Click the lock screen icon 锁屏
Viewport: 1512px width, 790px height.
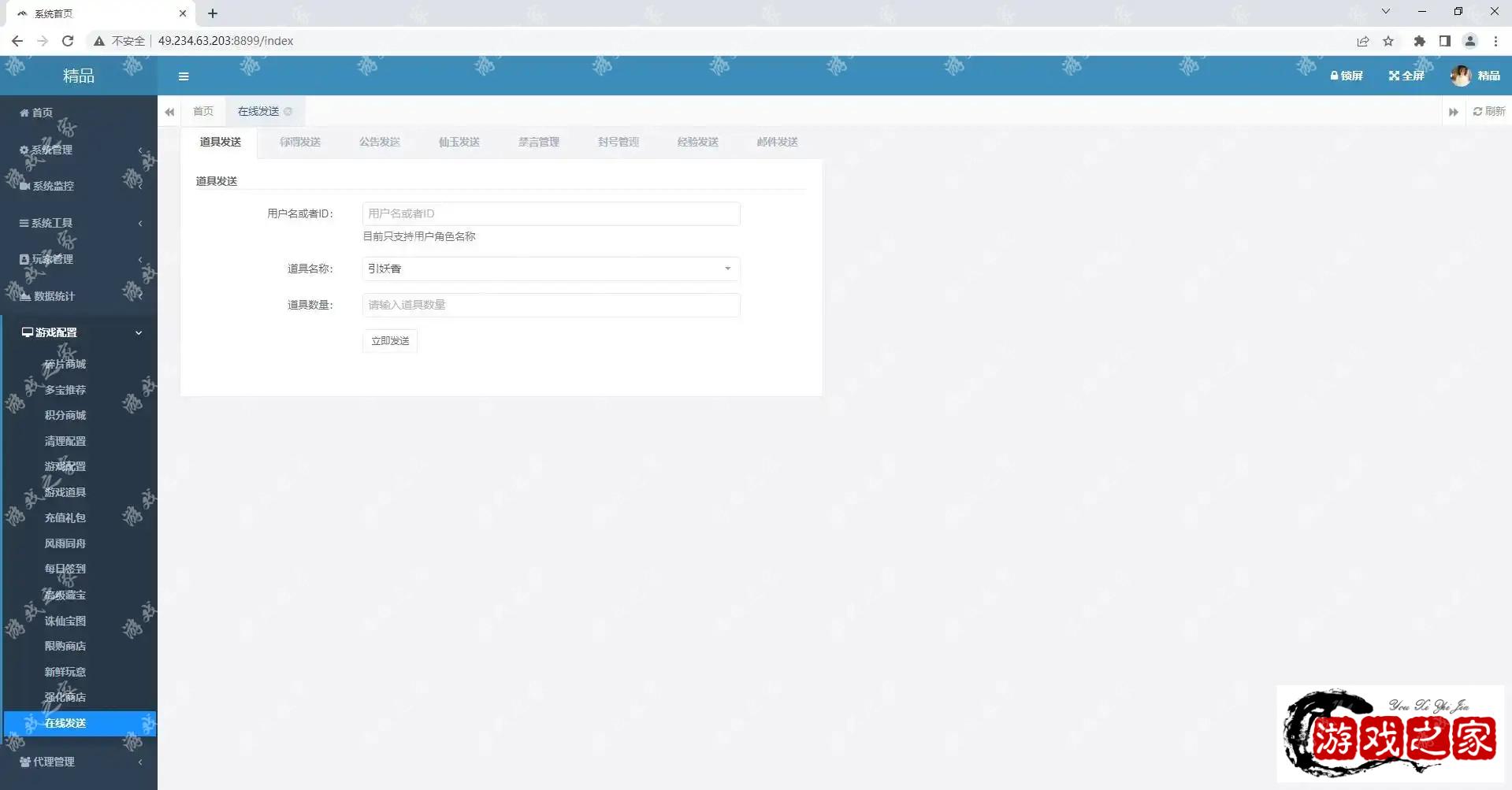1335,76
